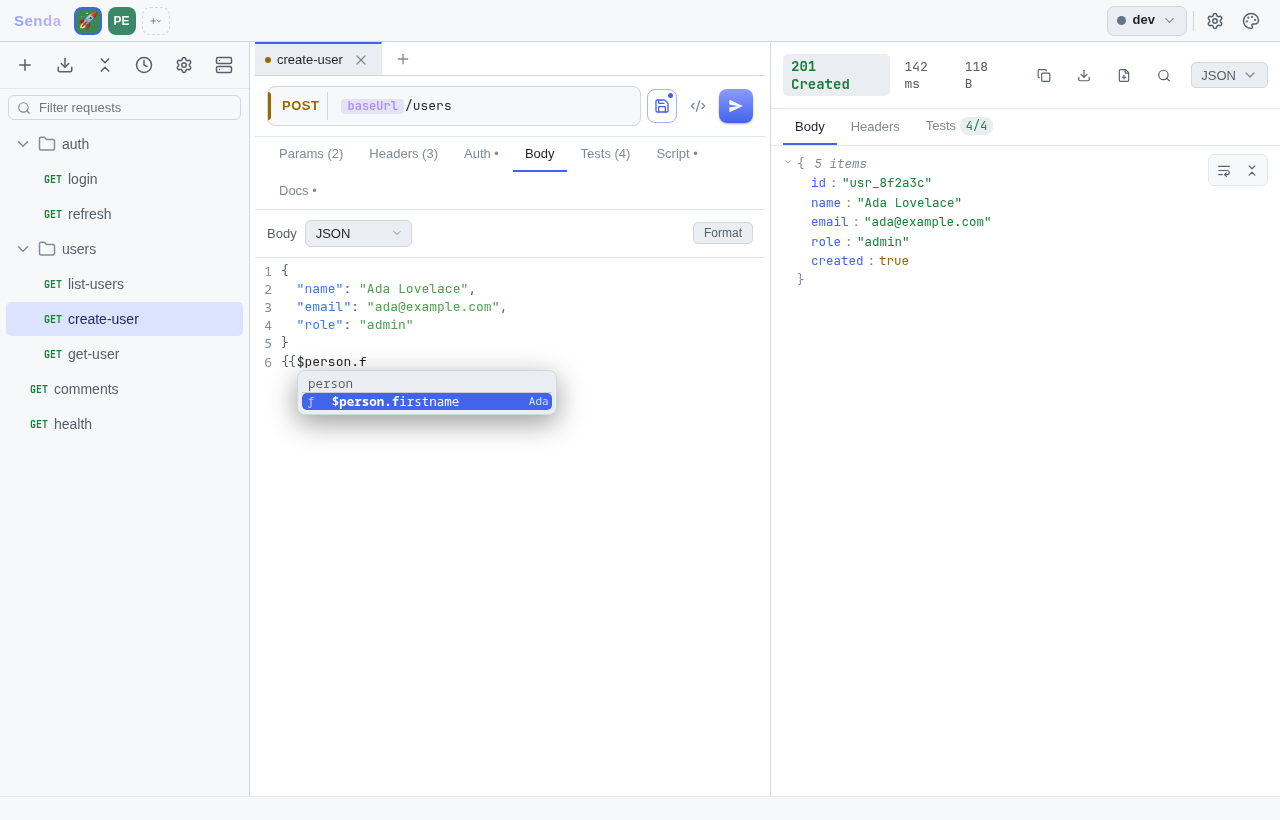This screenshot has height=820, width=1280.
Task: Collapse all folders in sidebar toolbar
Action: pyautogui.click(x=104, y=65)
